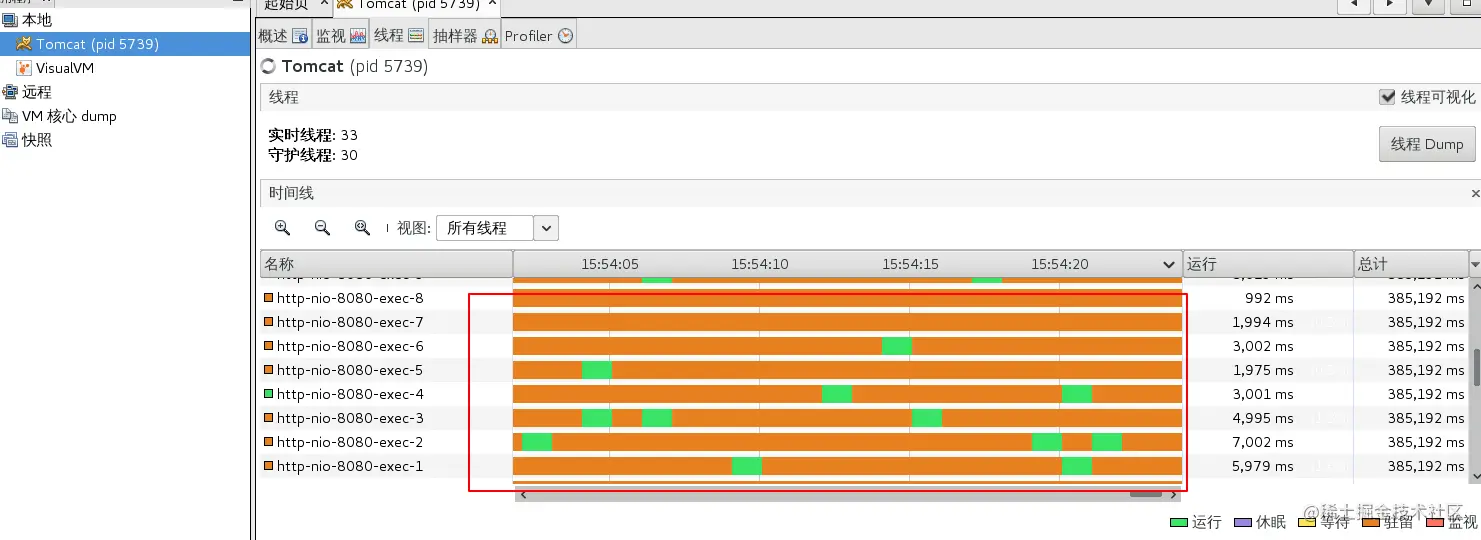Click the 3,002 ms running value
This screenshot has width=1481, height=540.
pos(1264,346)
